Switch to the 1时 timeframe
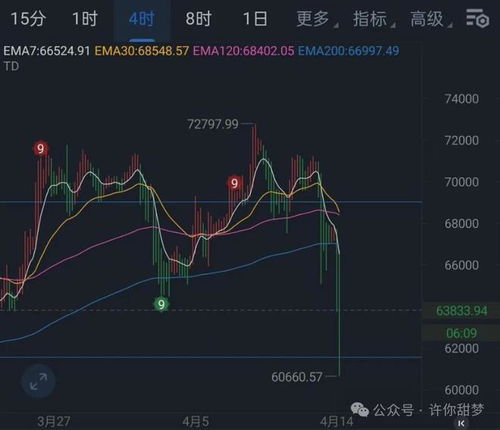The image size is (500, 430). pos(85,19)
